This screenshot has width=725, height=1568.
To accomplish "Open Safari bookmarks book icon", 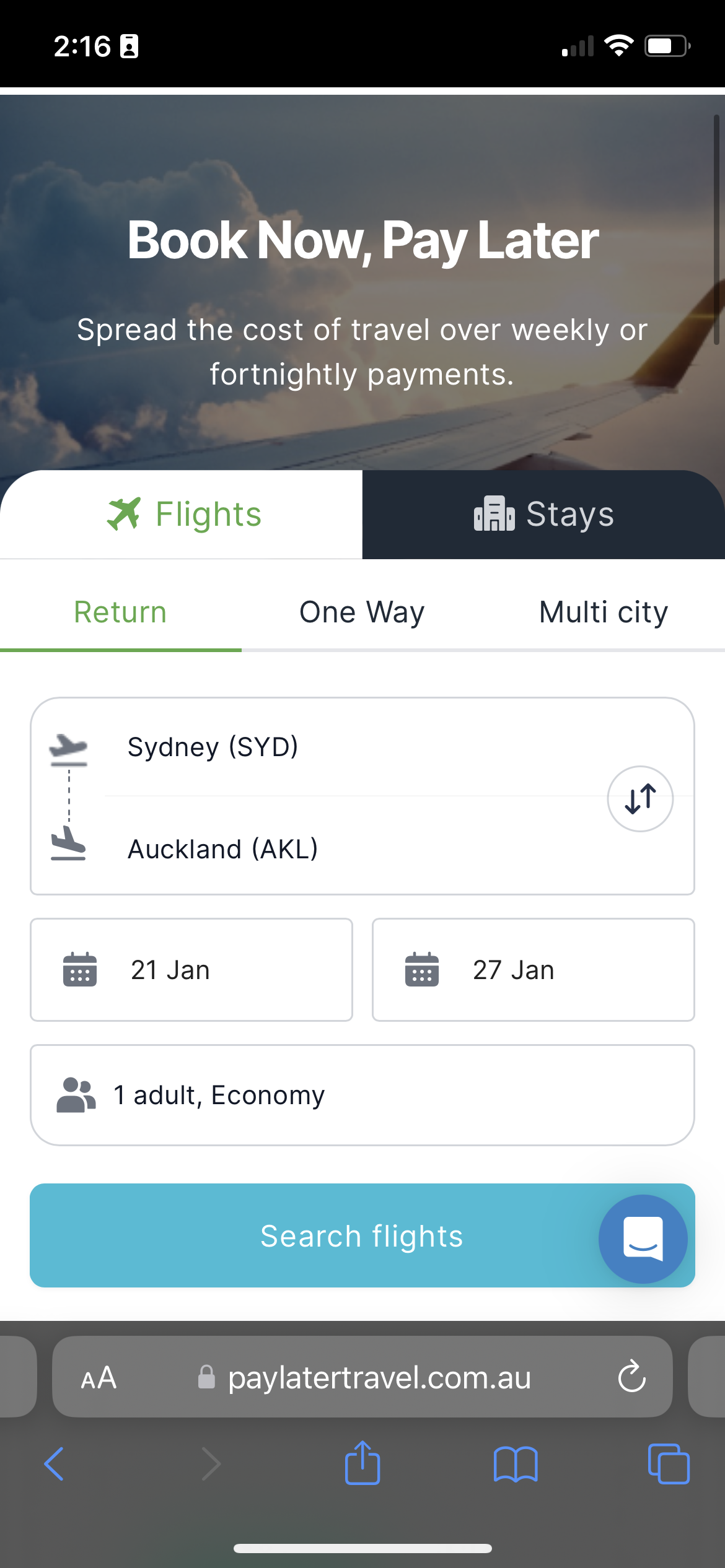I will (x=516, y=1464).
